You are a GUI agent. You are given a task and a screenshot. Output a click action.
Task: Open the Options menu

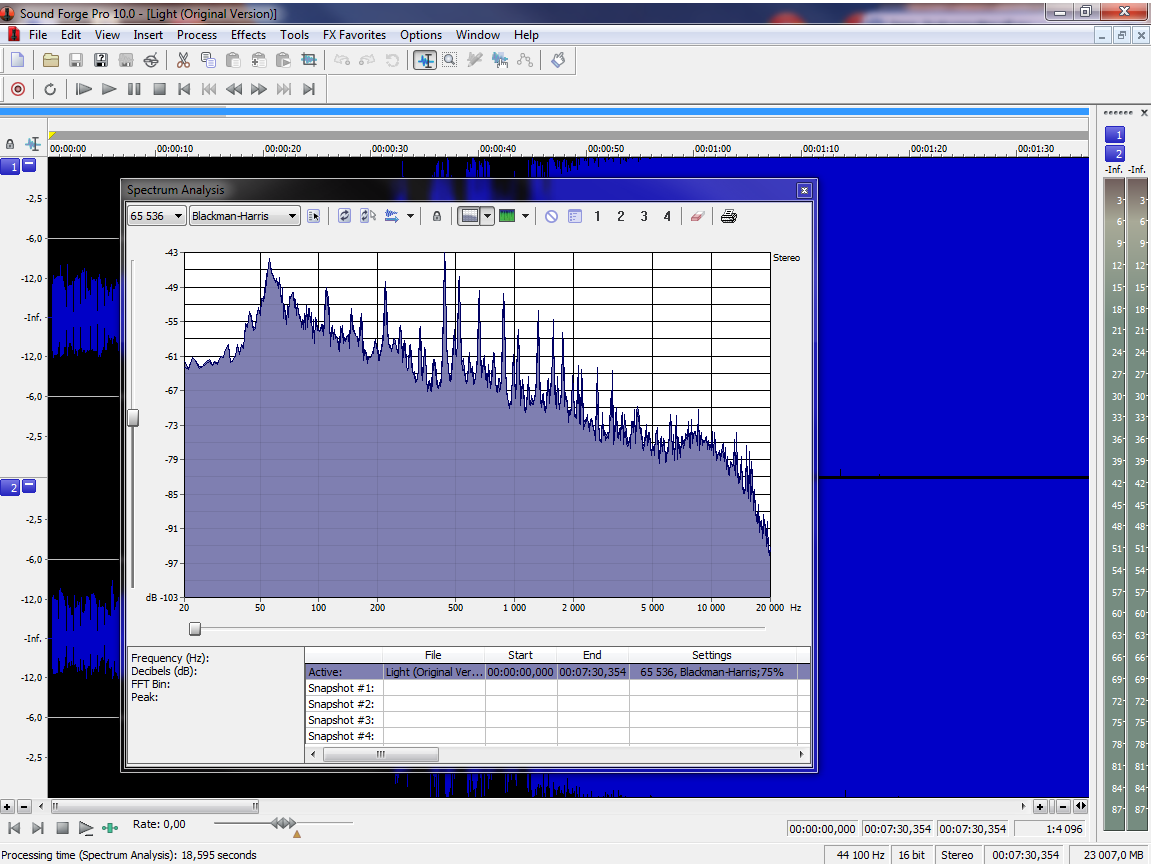[421, 35]
